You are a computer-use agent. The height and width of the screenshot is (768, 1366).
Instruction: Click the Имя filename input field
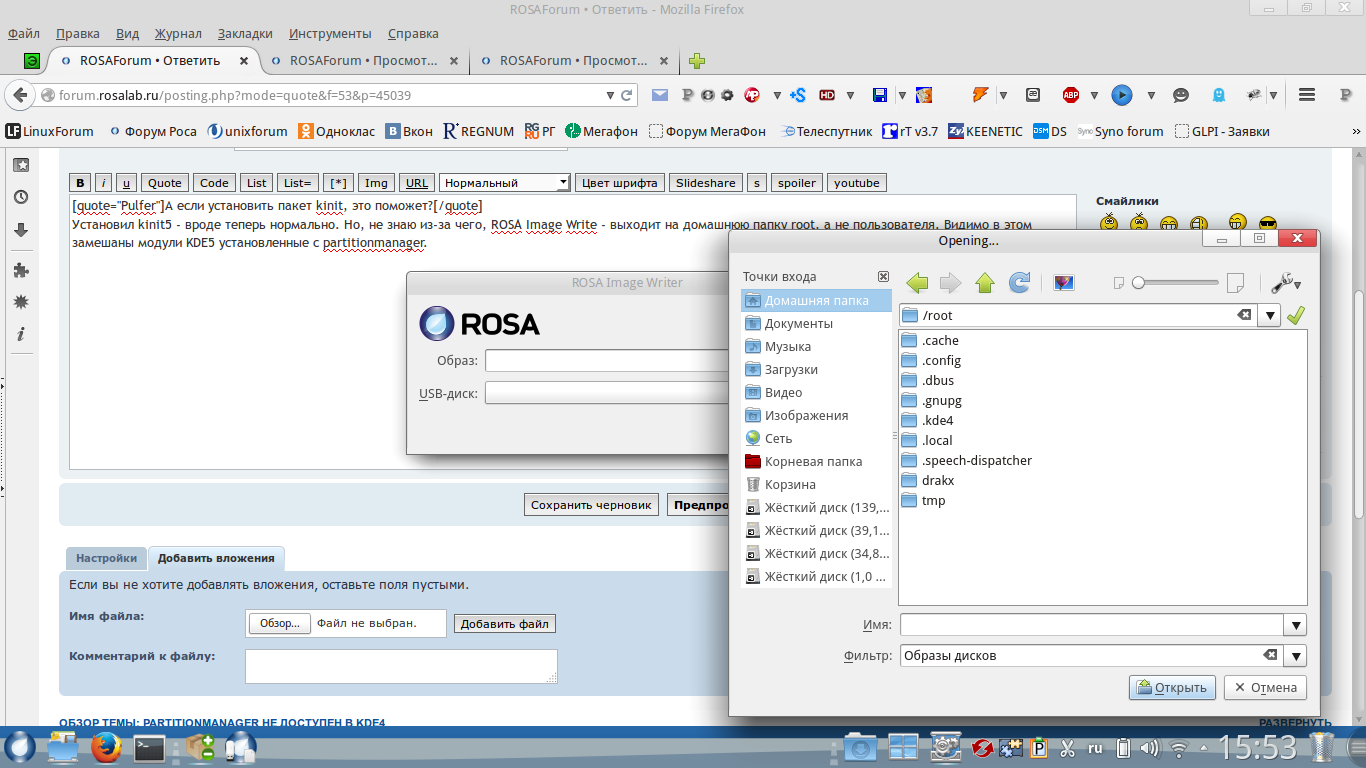(1092, 625)
